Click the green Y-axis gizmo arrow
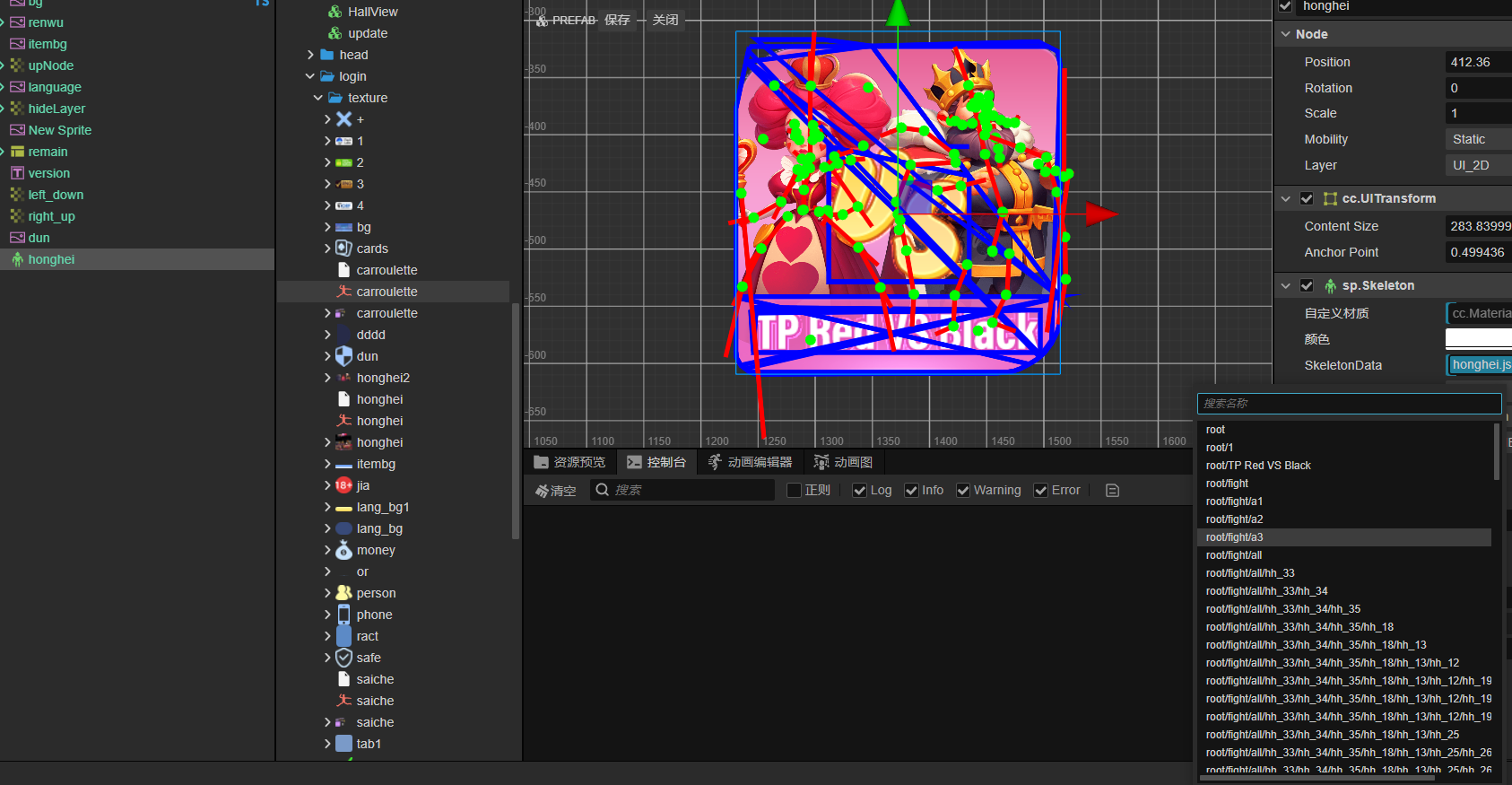 coord(898,13)
